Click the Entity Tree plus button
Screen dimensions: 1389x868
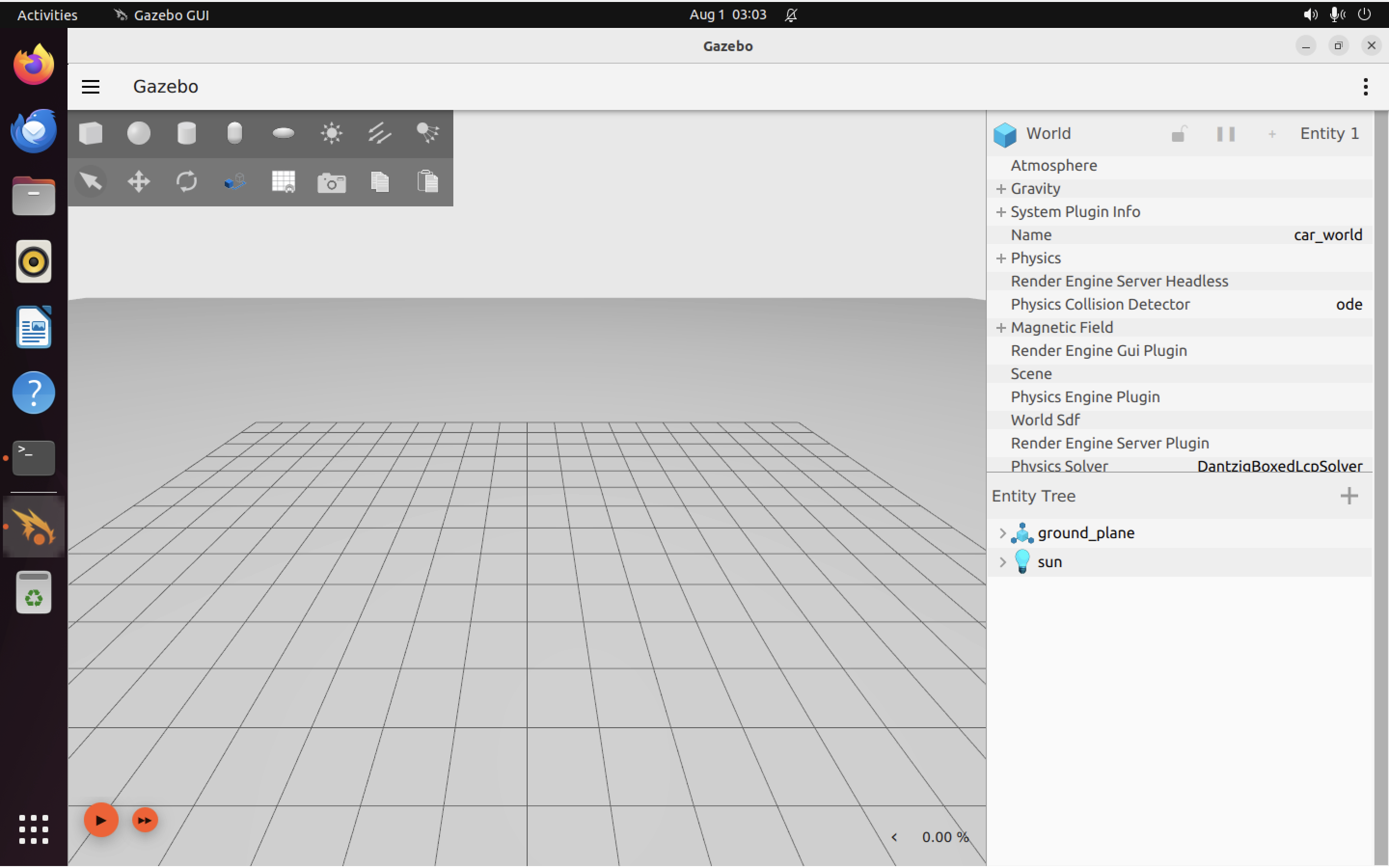[x=1349, y=496]
